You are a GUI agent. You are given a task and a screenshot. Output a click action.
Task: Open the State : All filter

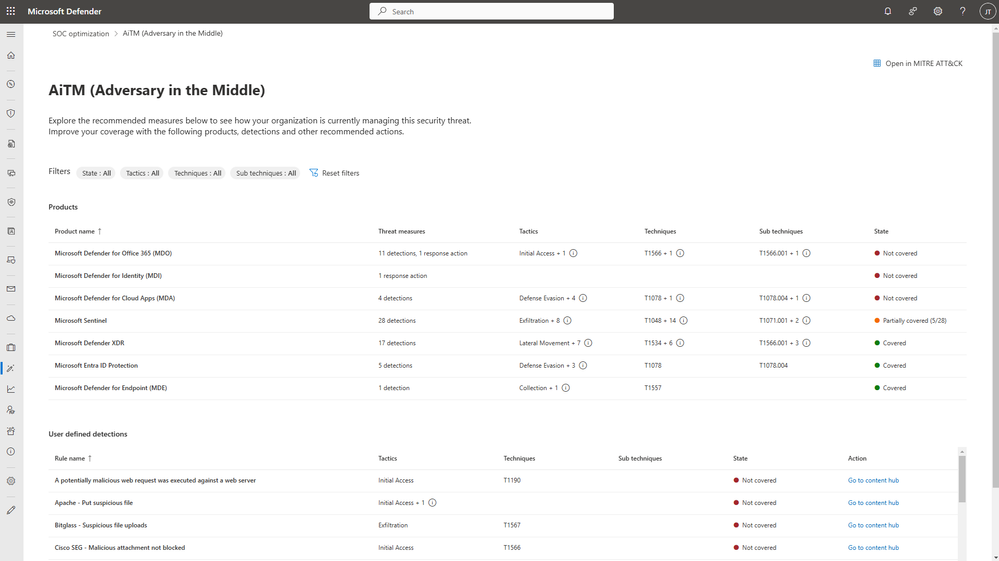tap(96, 173)
